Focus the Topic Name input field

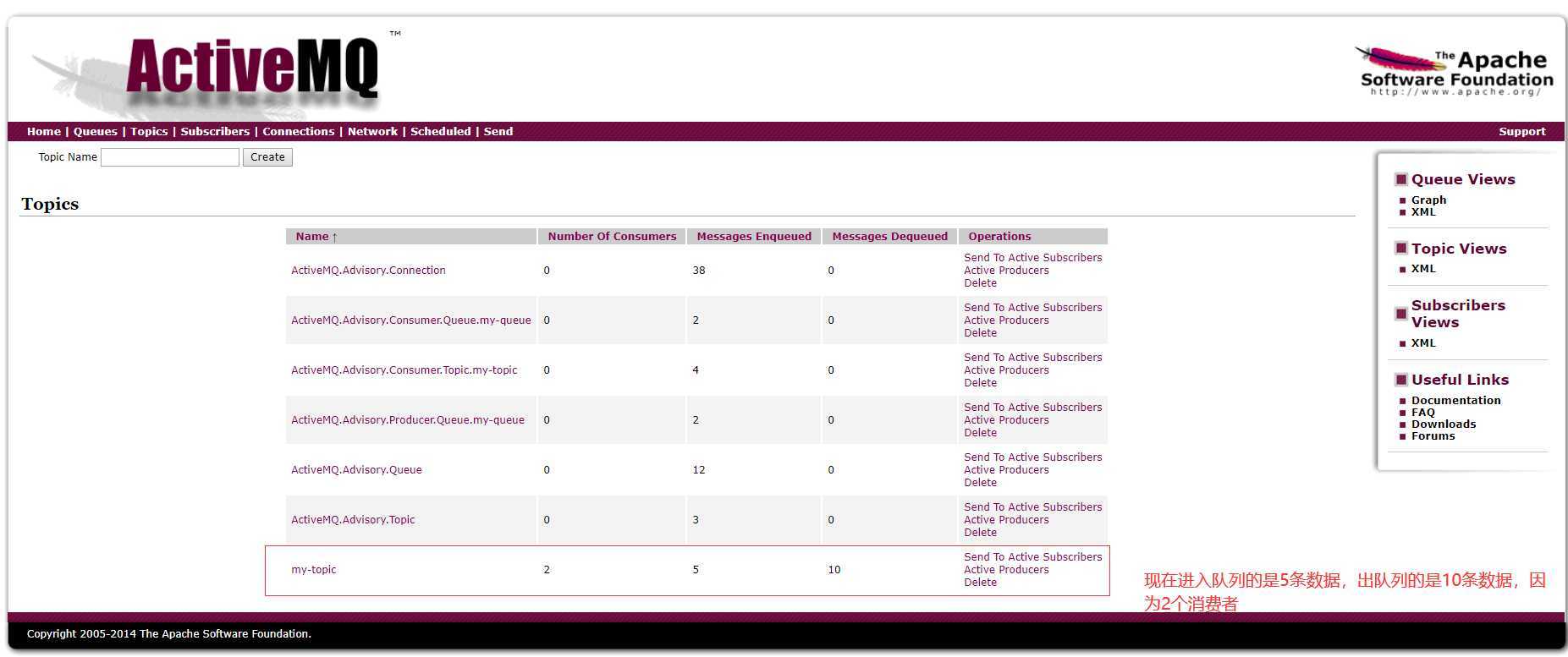point(170,157)
